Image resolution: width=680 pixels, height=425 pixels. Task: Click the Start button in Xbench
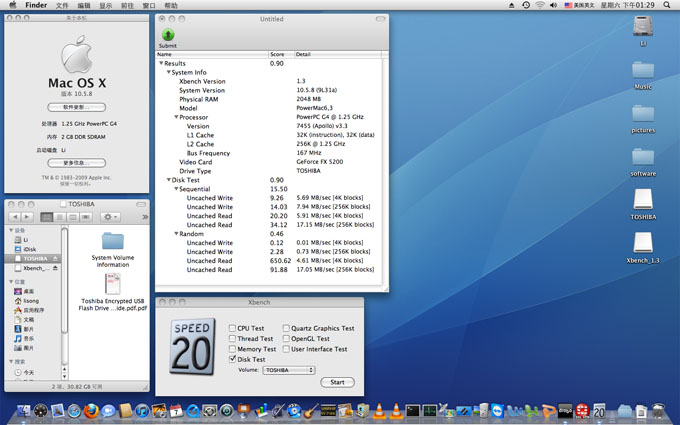pos(337,382)
